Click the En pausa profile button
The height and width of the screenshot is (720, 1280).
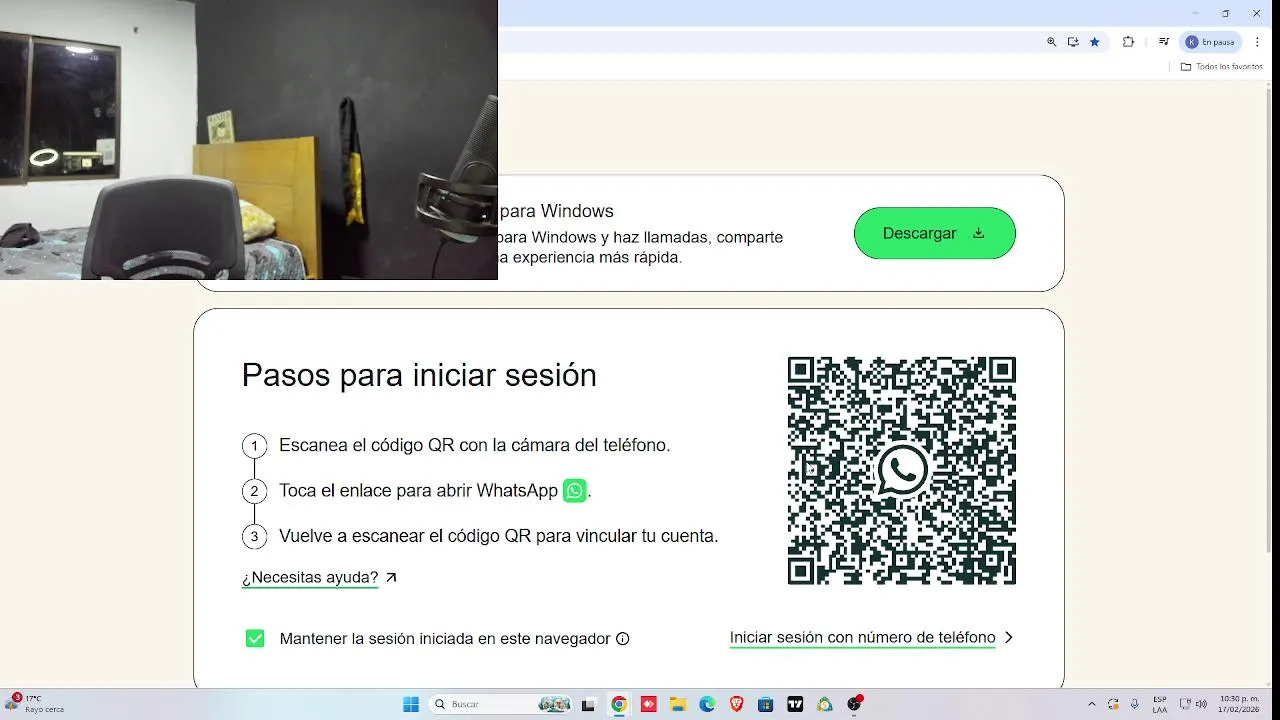1212,42
